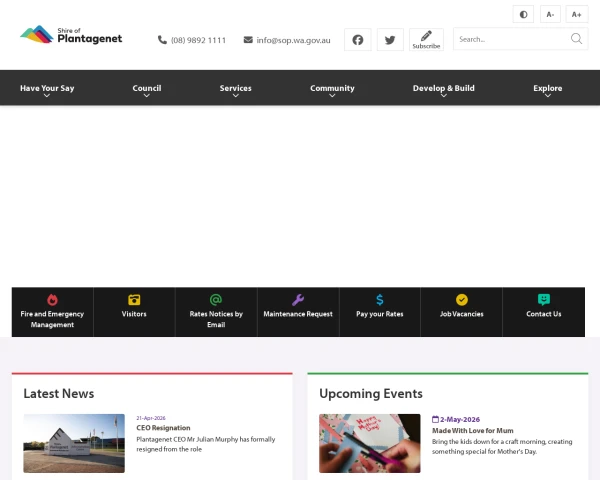
Task: Expand chevron under Community
Action: (x=332, y=96)
